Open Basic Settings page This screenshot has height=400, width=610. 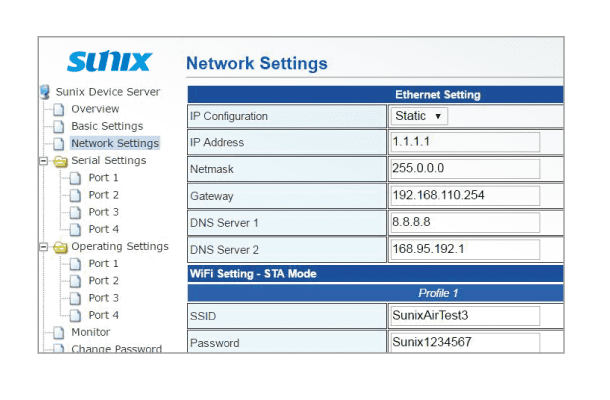(x=107, y=126)
